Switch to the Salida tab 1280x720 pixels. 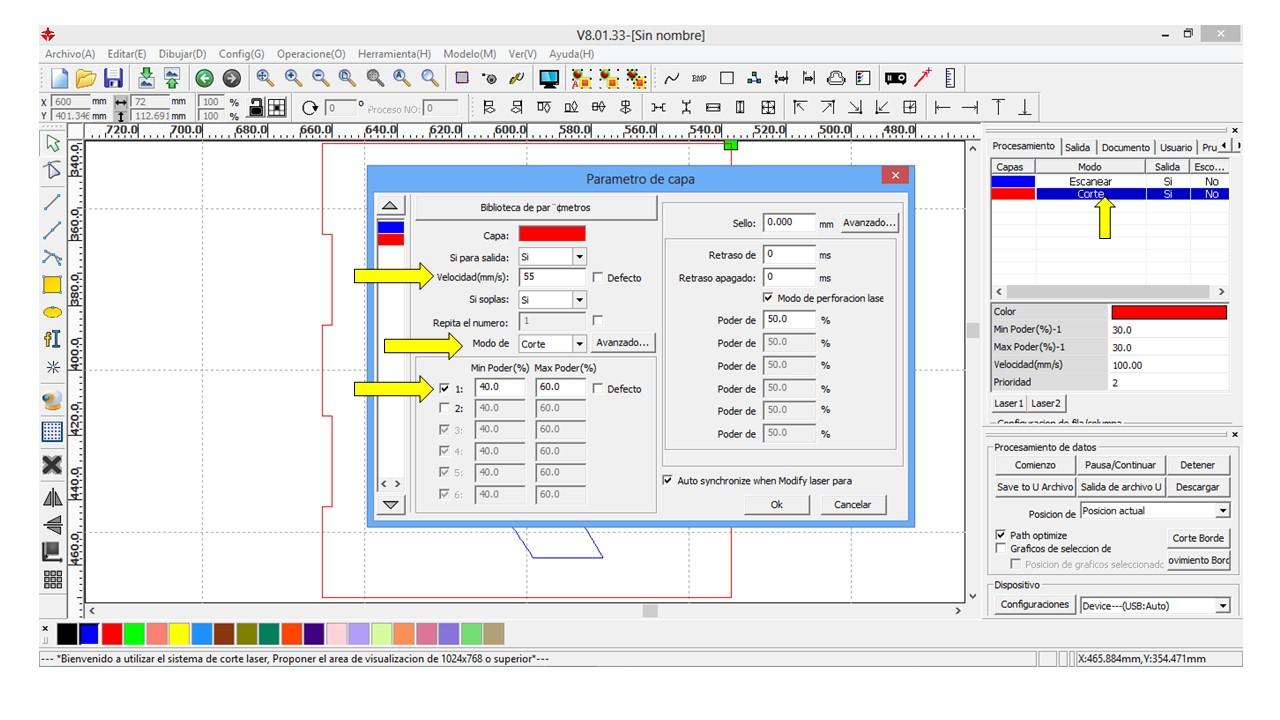pos(1076,147)
